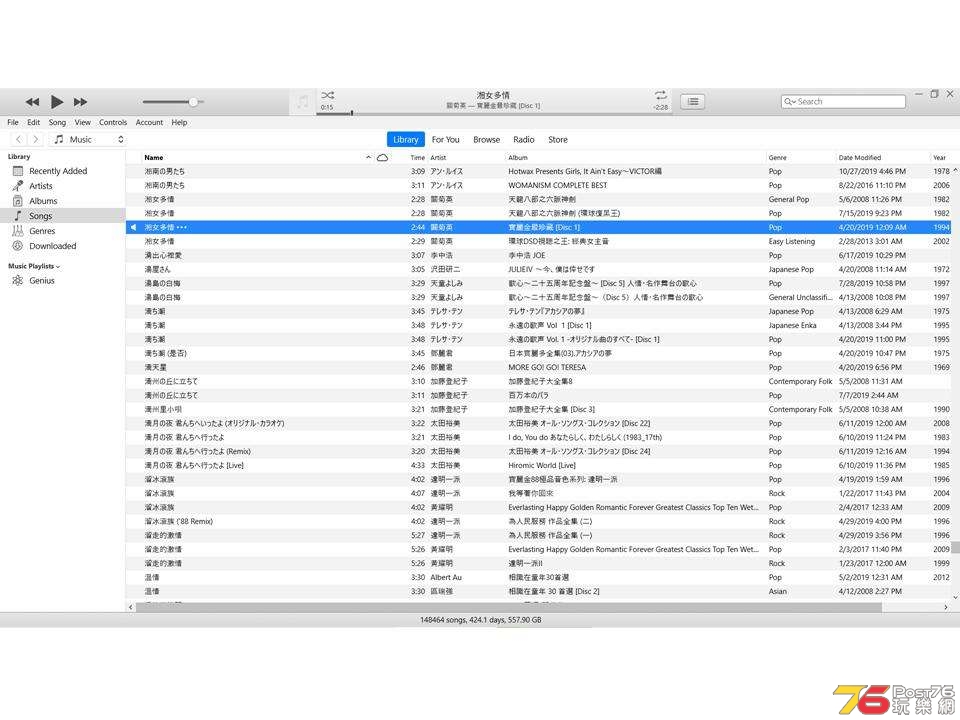Sort by the Genre column header
Screen dimensions: 960x720
(778, 158)
